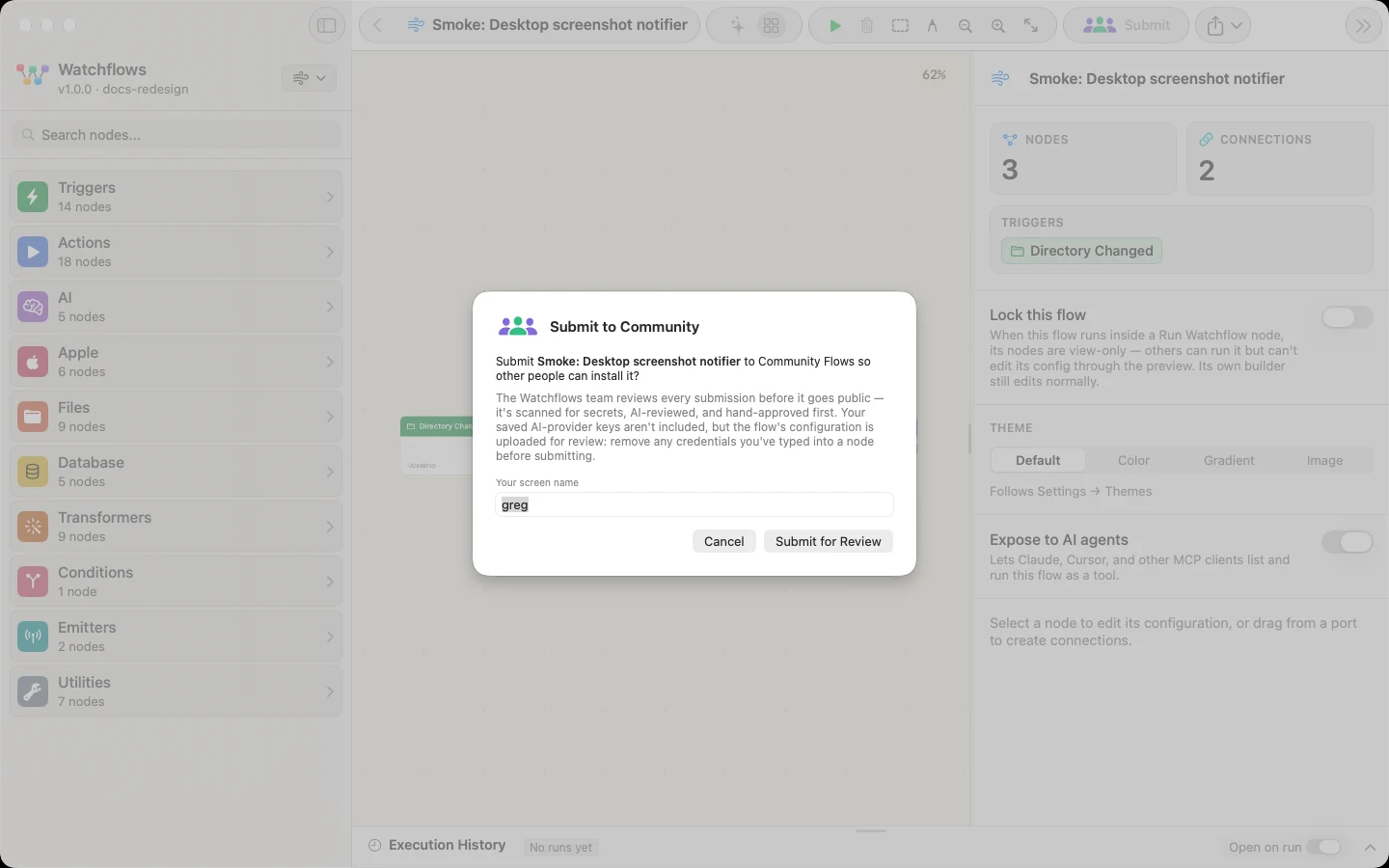
Task: Toggle Expose to AI agents switch
Action: 1347,542
